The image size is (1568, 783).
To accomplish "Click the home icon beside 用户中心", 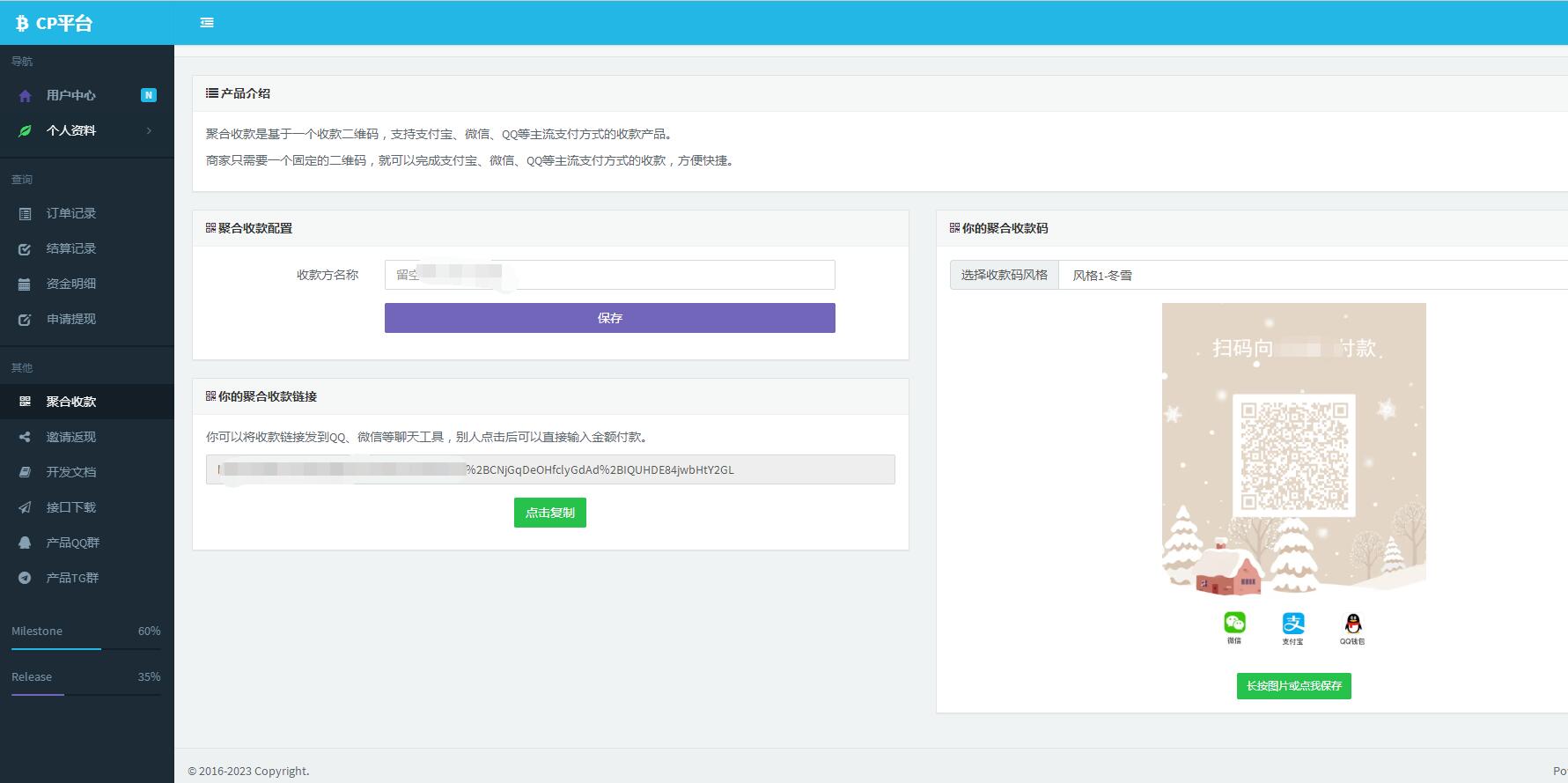I will click(x=25, y=96).
